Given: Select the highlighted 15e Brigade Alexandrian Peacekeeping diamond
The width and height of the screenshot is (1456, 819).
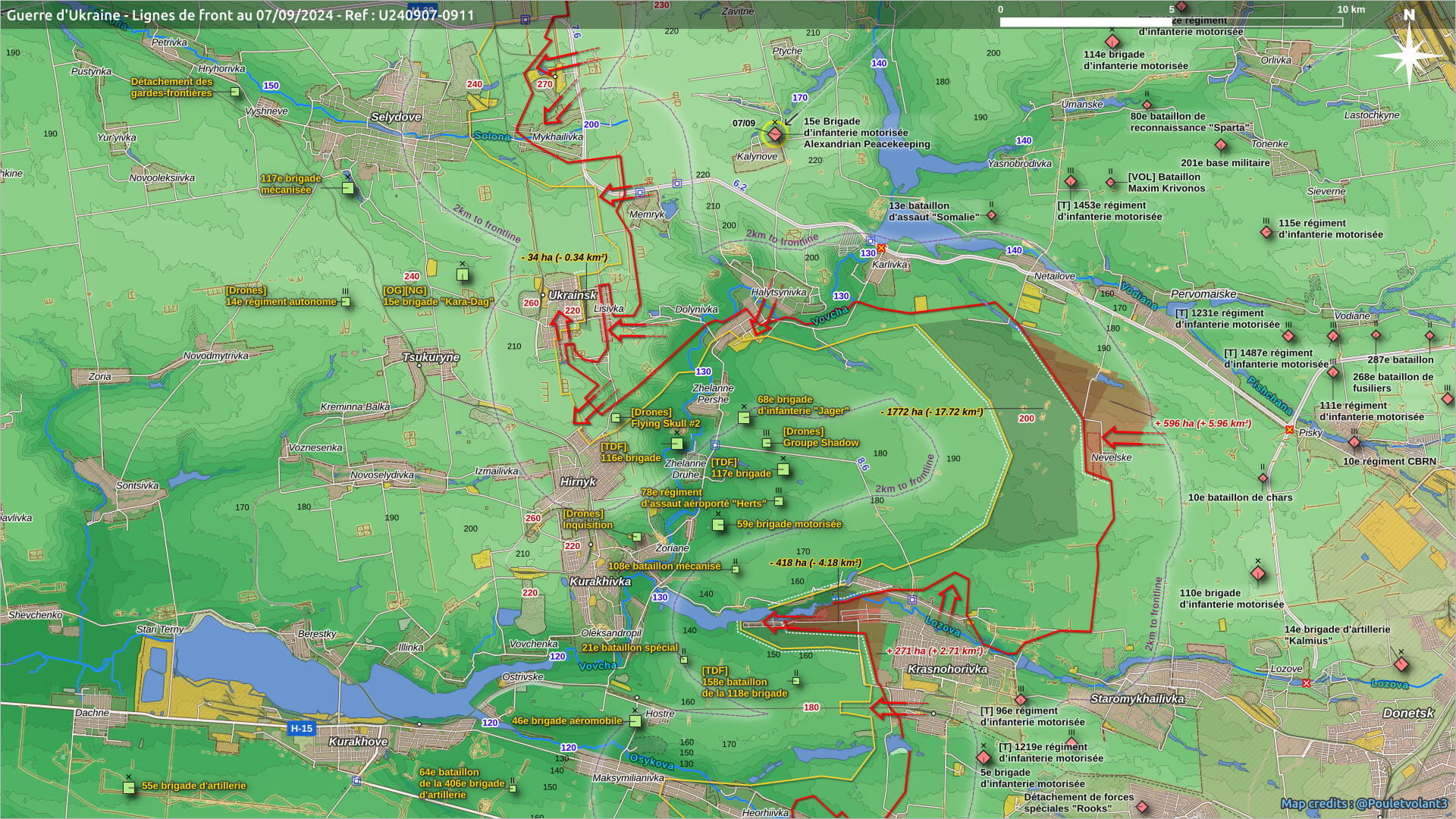Looking at the screenshot, I should point(774,135).
